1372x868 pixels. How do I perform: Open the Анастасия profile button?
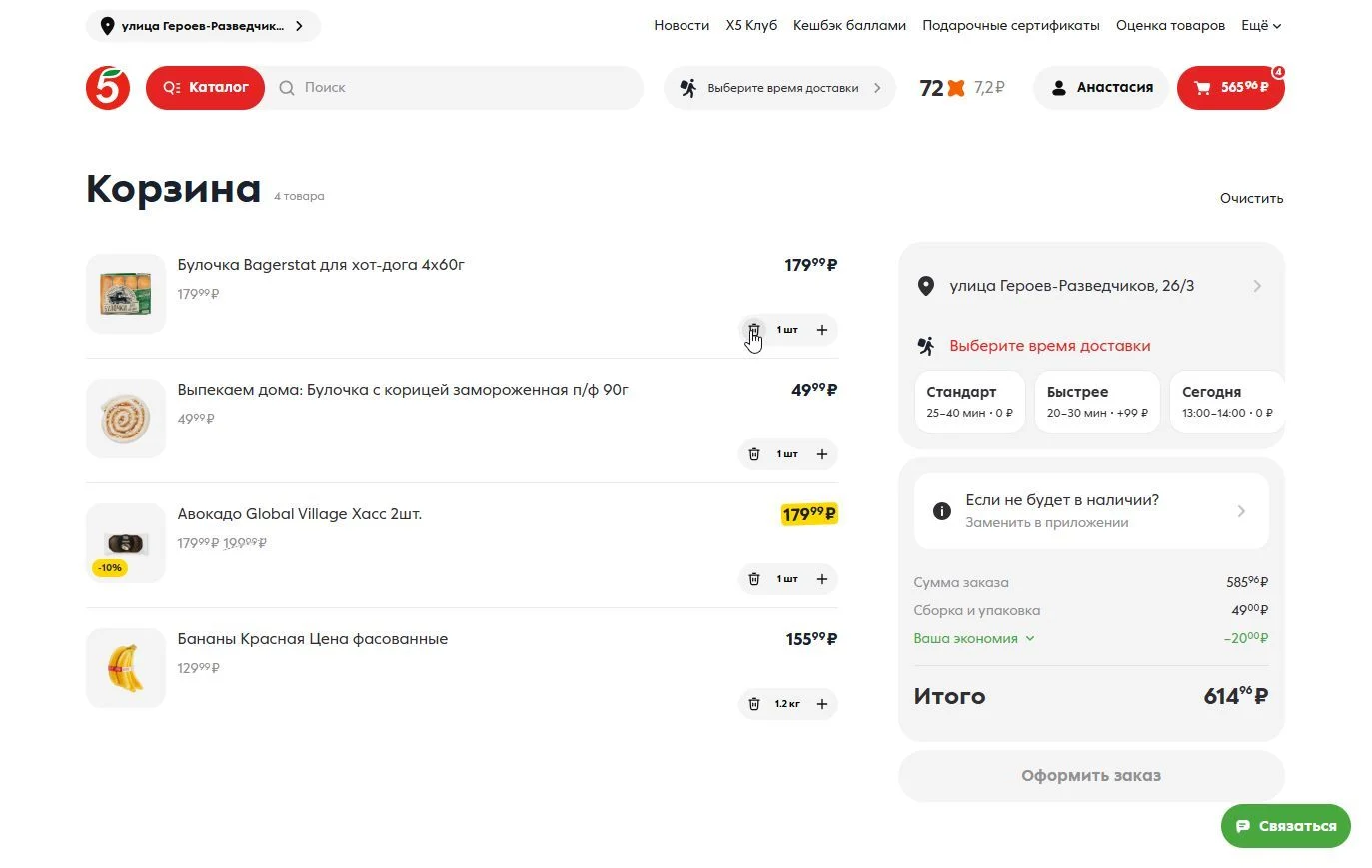pos(1101,88)
